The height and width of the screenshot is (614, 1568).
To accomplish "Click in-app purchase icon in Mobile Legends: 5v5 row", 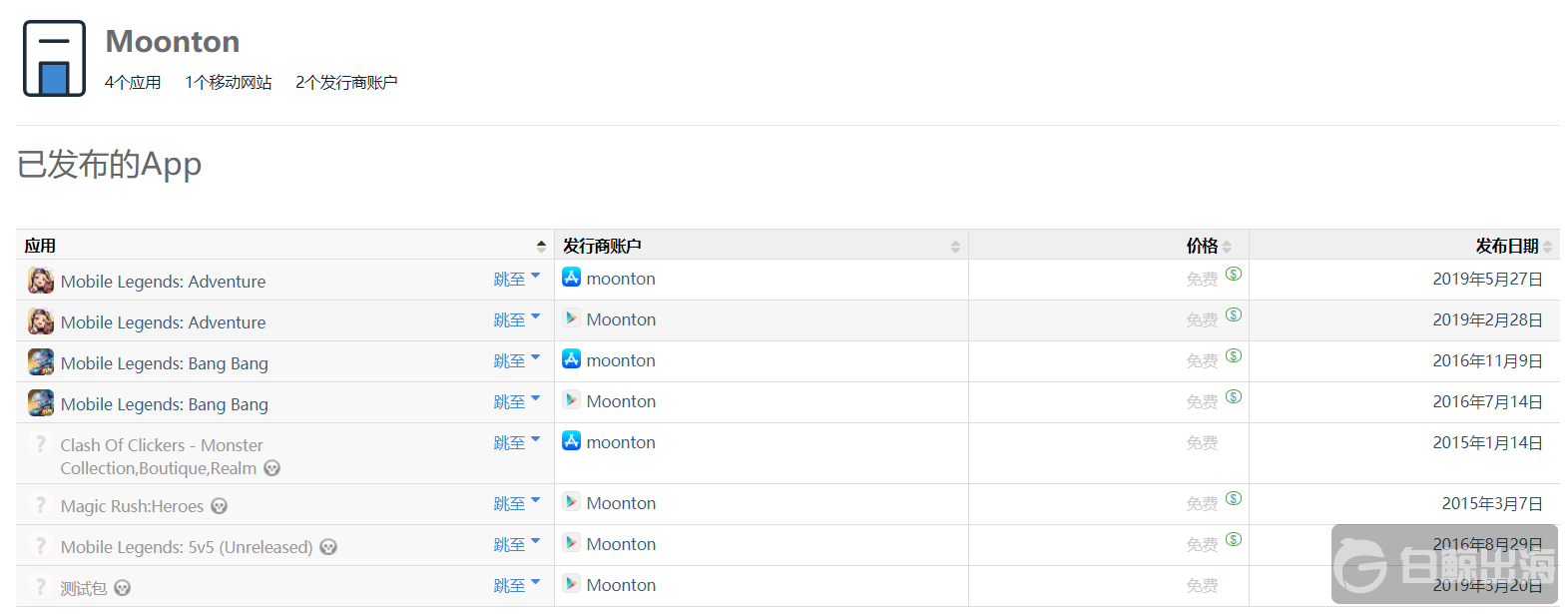I will point(1234,539).
